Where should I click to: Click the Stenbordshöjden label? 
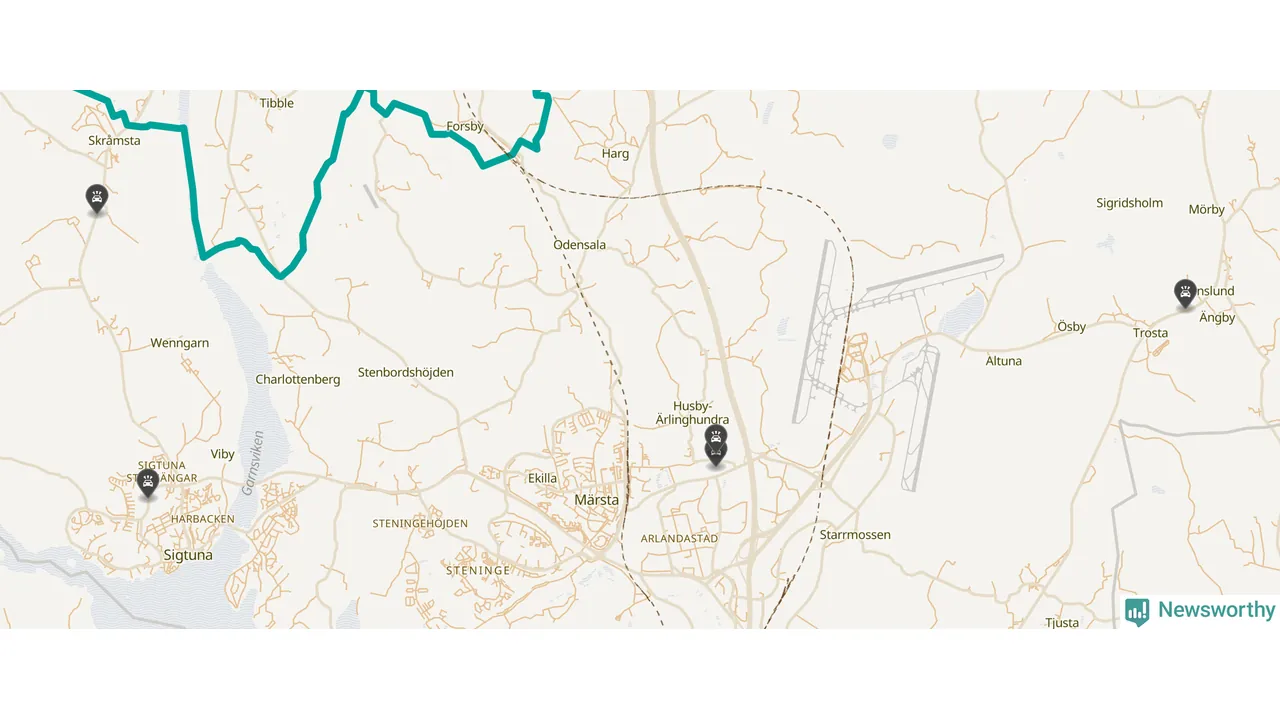pyautogui.click(x=406, y=373)
